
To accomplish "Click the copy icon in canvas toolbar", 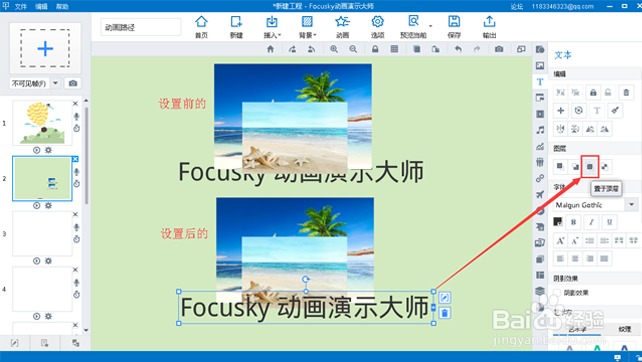I will click(x=416, y=49).
